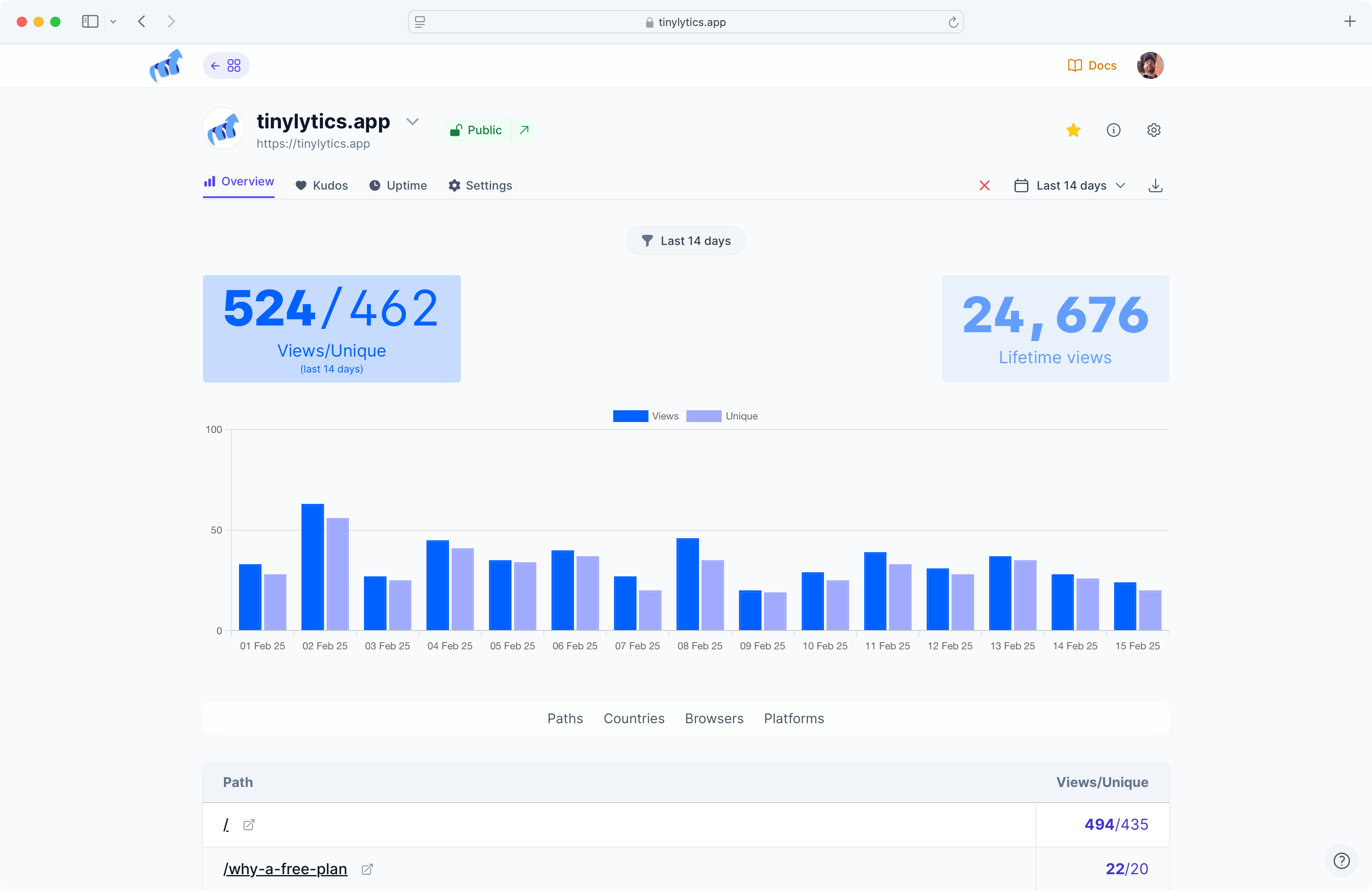Click the Tinylytics horse logo in header
Screen dimensions: 1372x891
coord(166,66)
